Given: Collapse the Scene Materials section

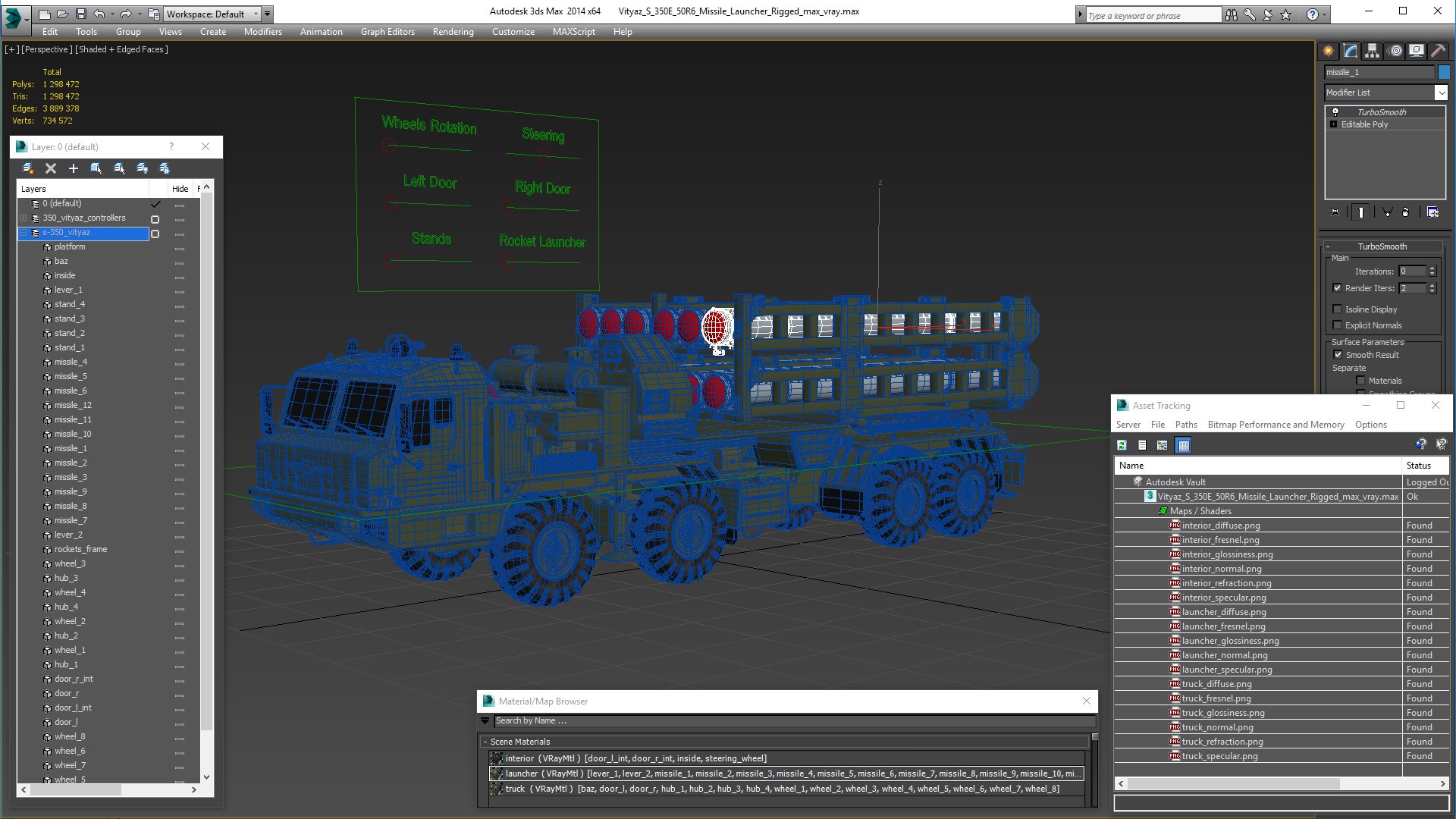Looking at the screenshot, I should (485, 742).
